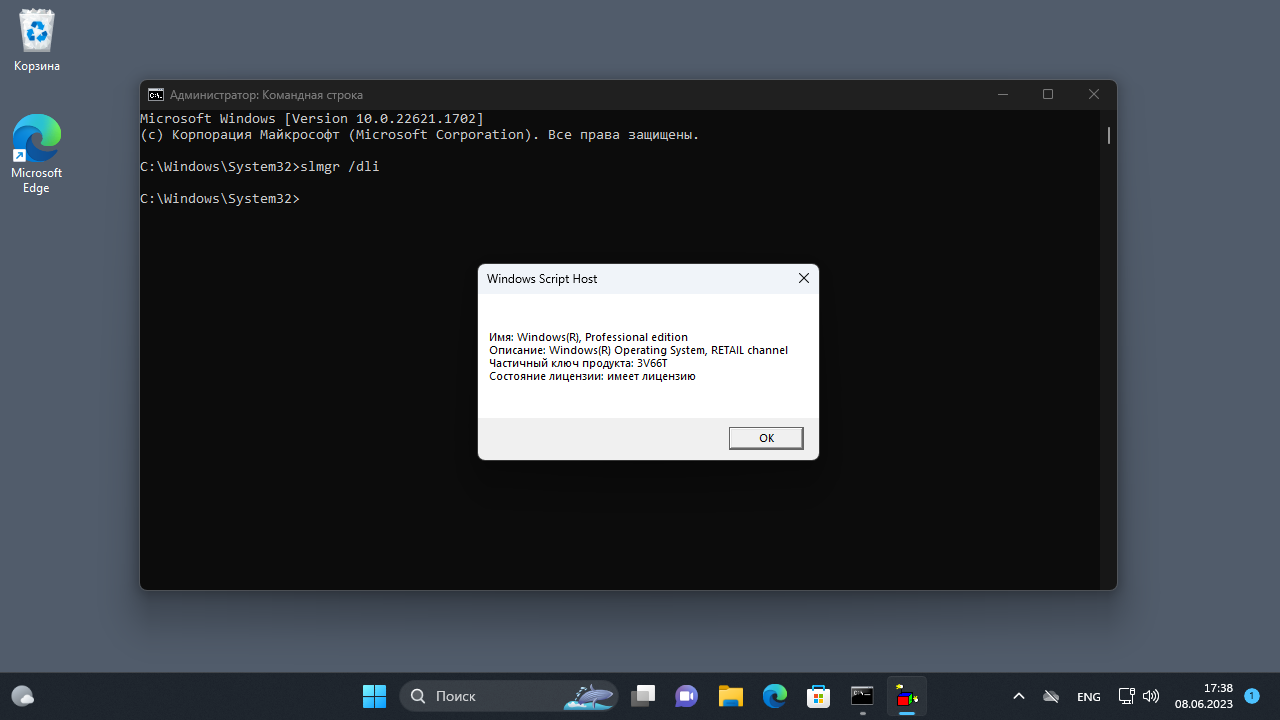This screenshot has height=720, width=1280.
Task: Click the partial product key line 3V66T
Action: (578, 363)
